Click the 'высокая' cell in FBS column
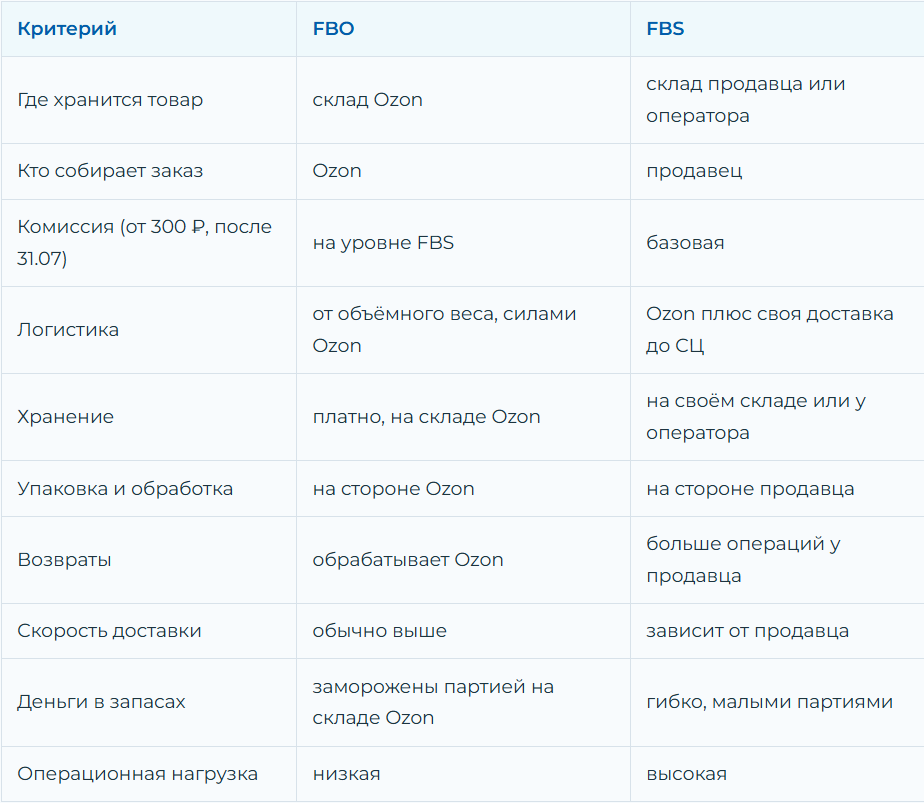 pyautogui.click(x=687, y=774)
